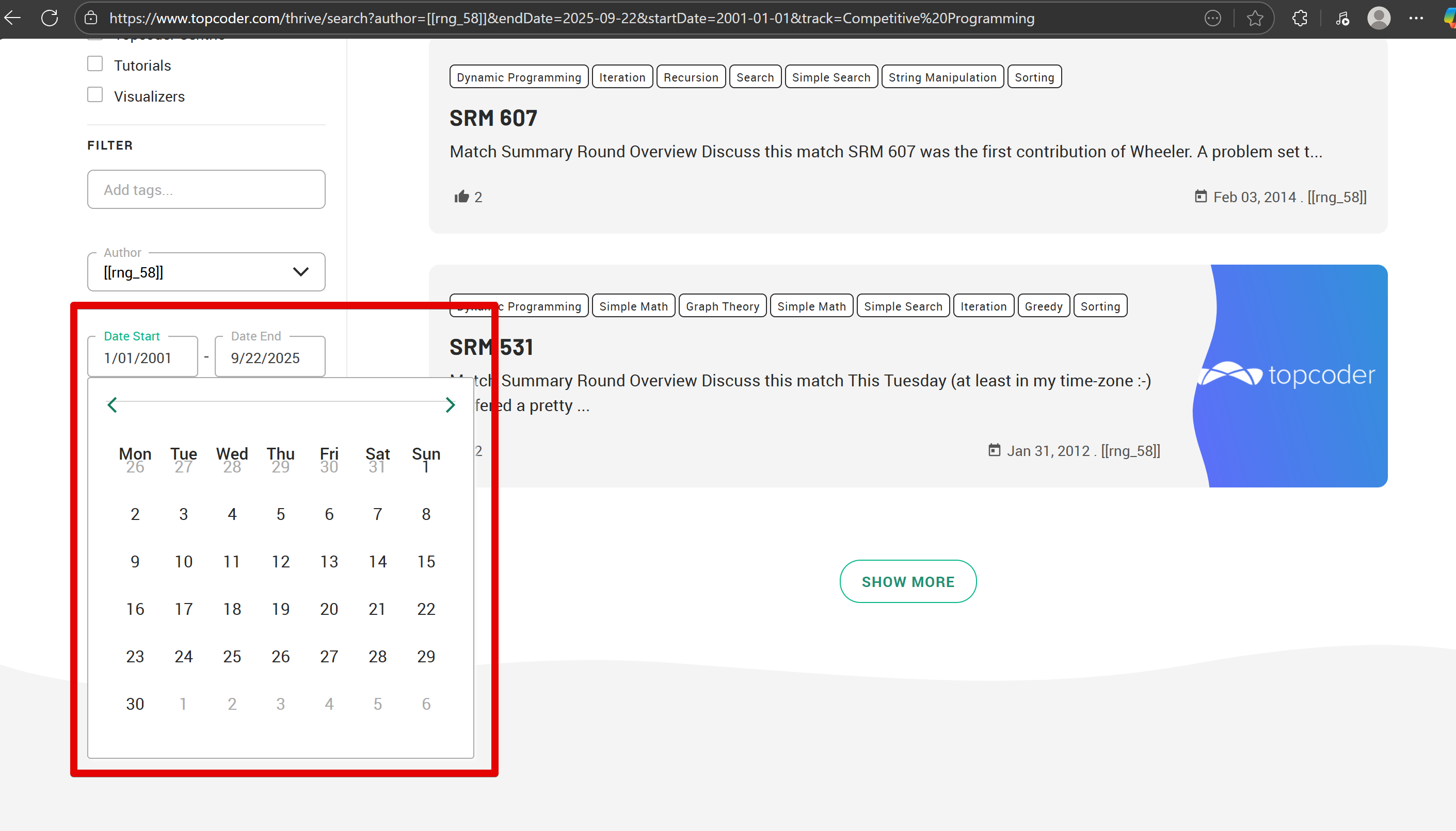
Task: Click the favorites star icon
Action: [1254, 18]
